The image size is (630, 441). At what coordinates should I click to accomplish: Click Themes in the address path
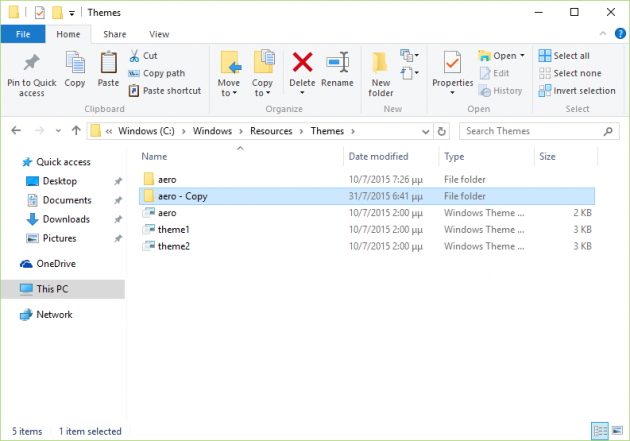coord(327,131)
